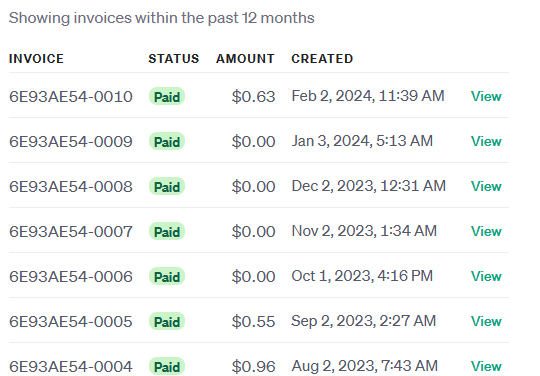Select invoice number 6E93AE54-0010
Screen dimensions: 540x376
(71, 97)
